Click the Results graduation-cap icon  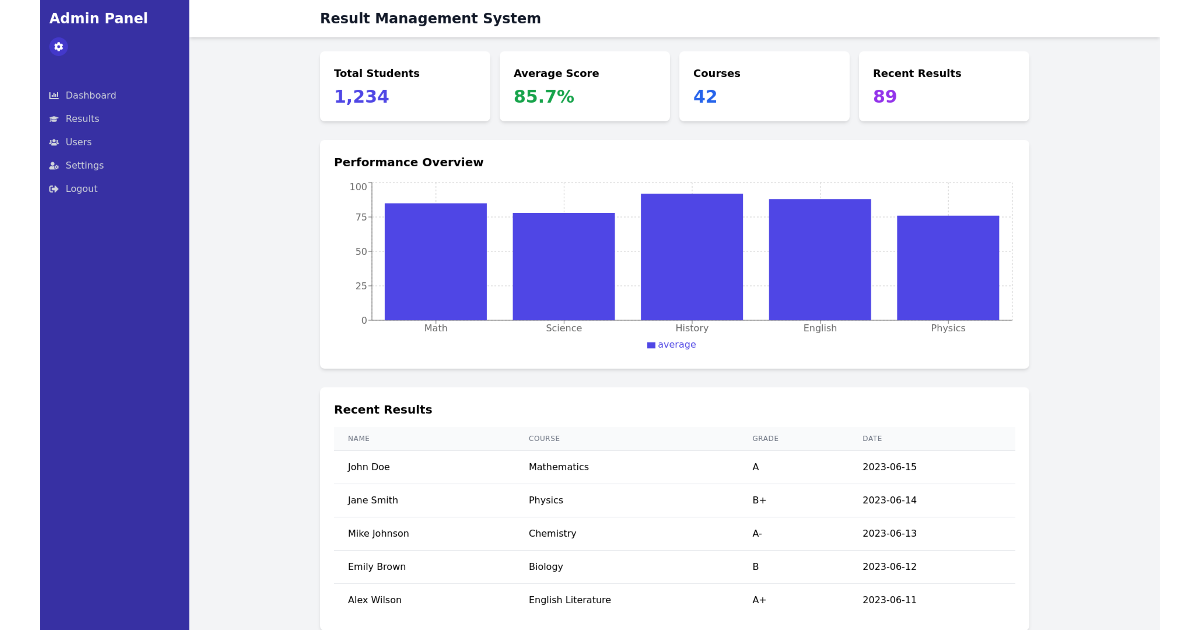click(52, 118)
